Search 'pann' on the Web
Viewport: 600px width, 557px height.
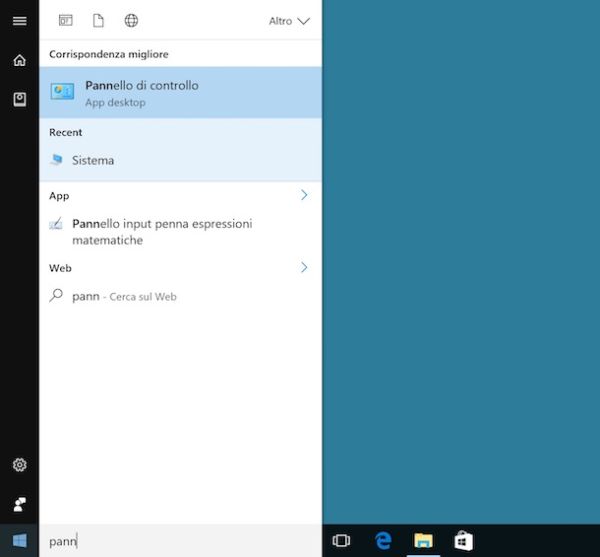(x=181, y=296)
